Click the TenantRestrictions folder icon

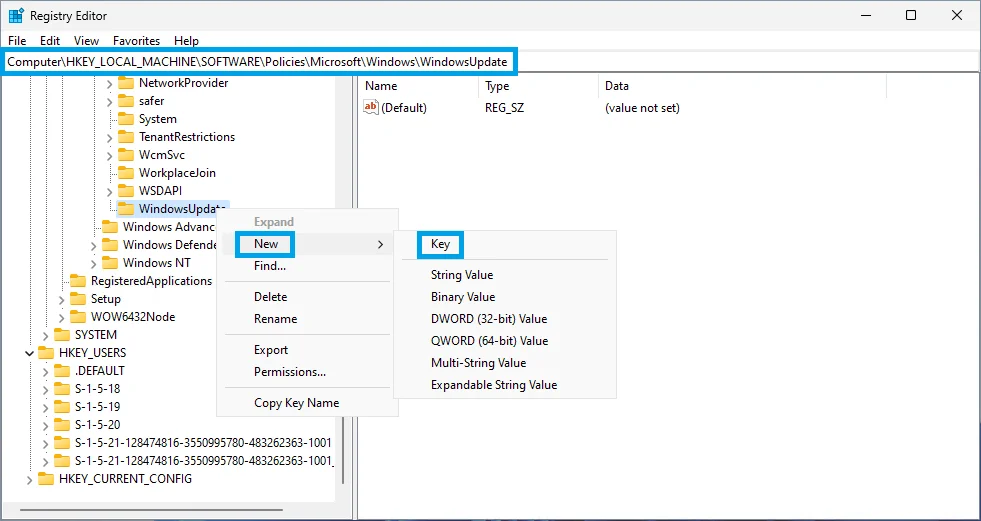[126, 137]
